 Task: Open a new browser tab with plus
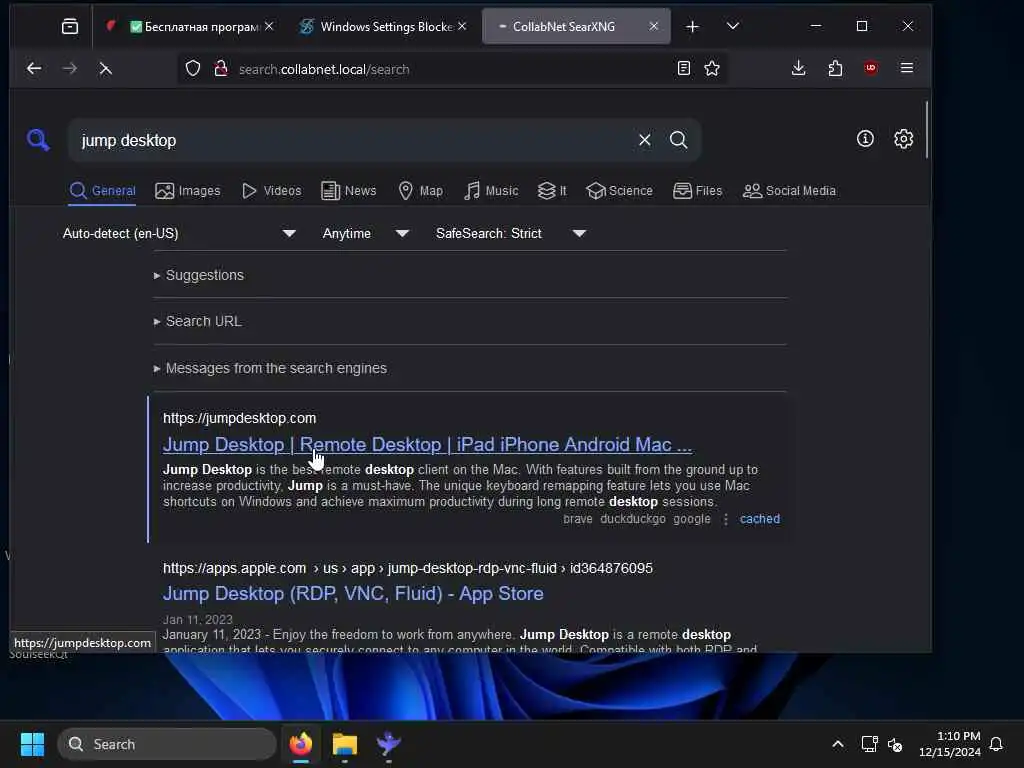(x=692, y=26)
